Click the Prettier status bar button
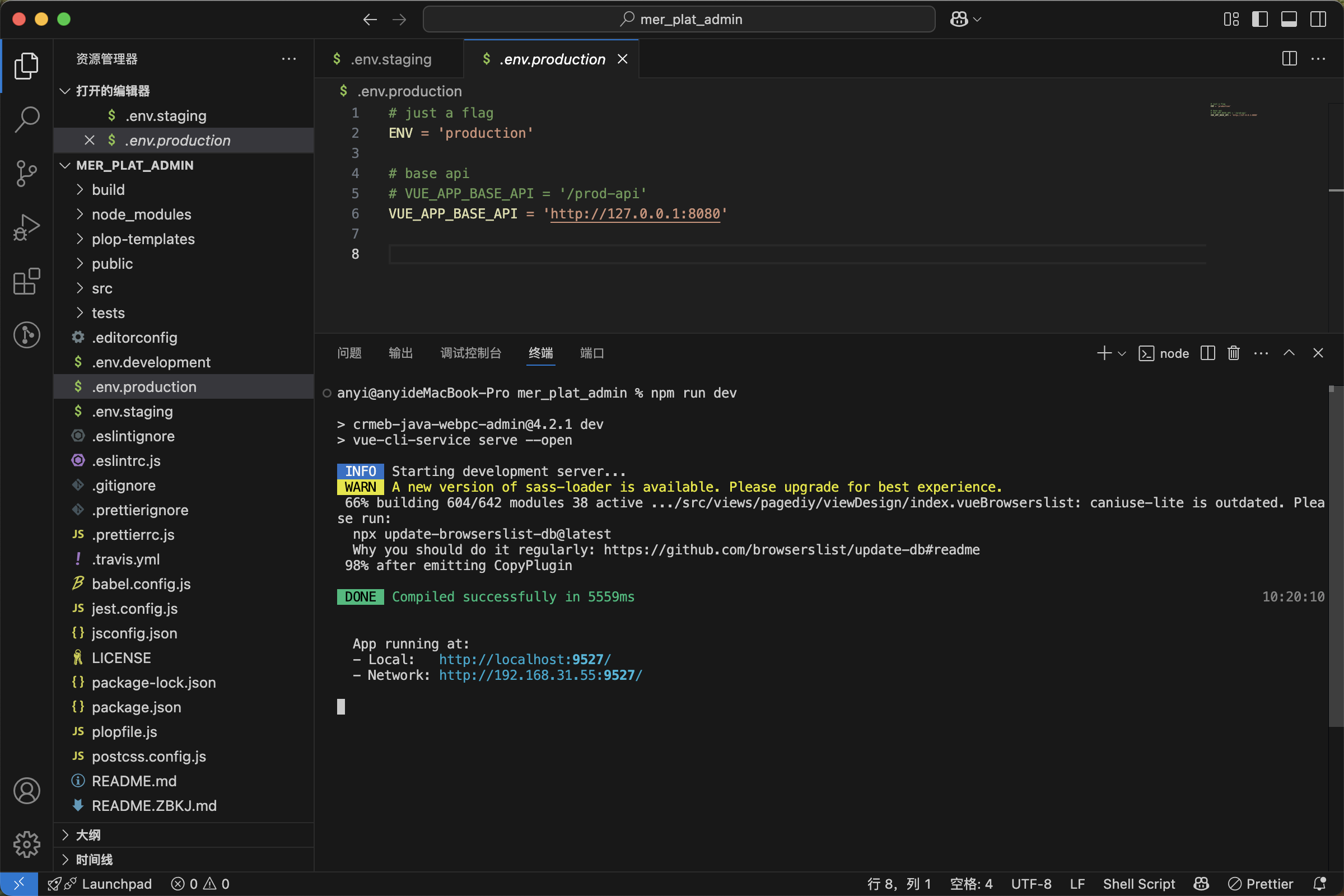1344x896 pixels. point(1260,884)
